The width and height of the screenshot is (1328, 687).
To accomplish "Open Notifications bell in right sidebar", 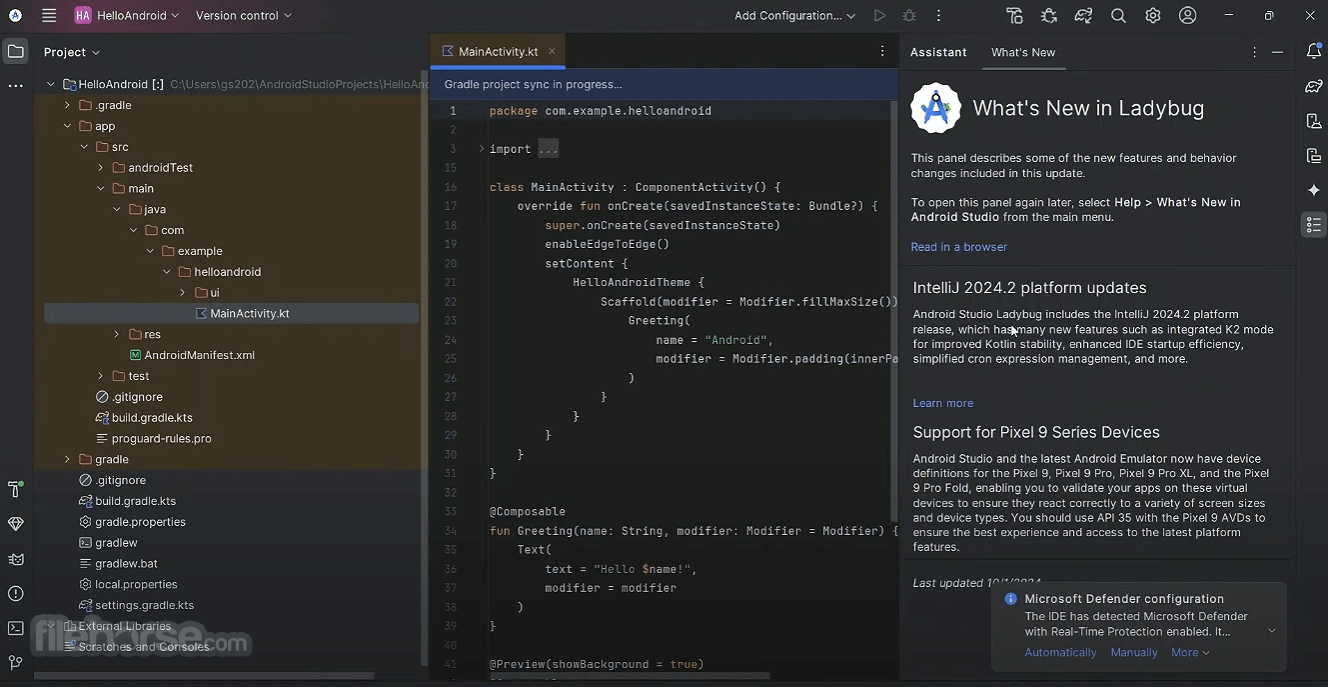I will click(1314, 51).
